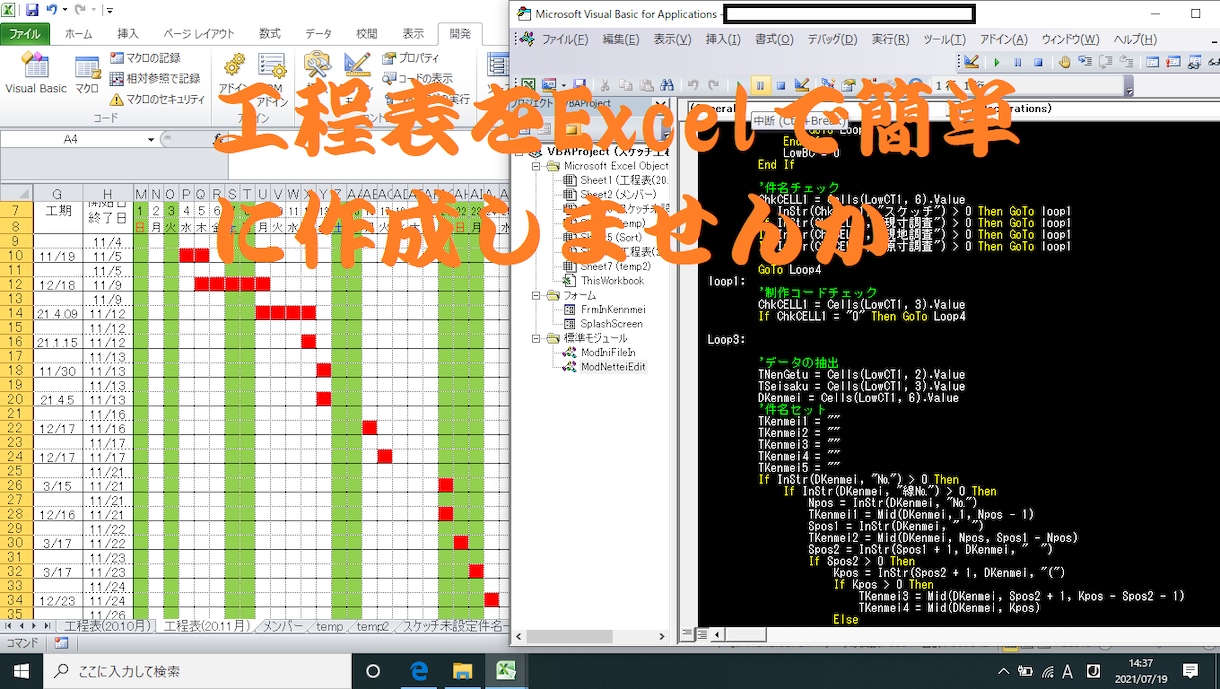Select FrmInKennmei form in project tree

(x=604, y=310)
